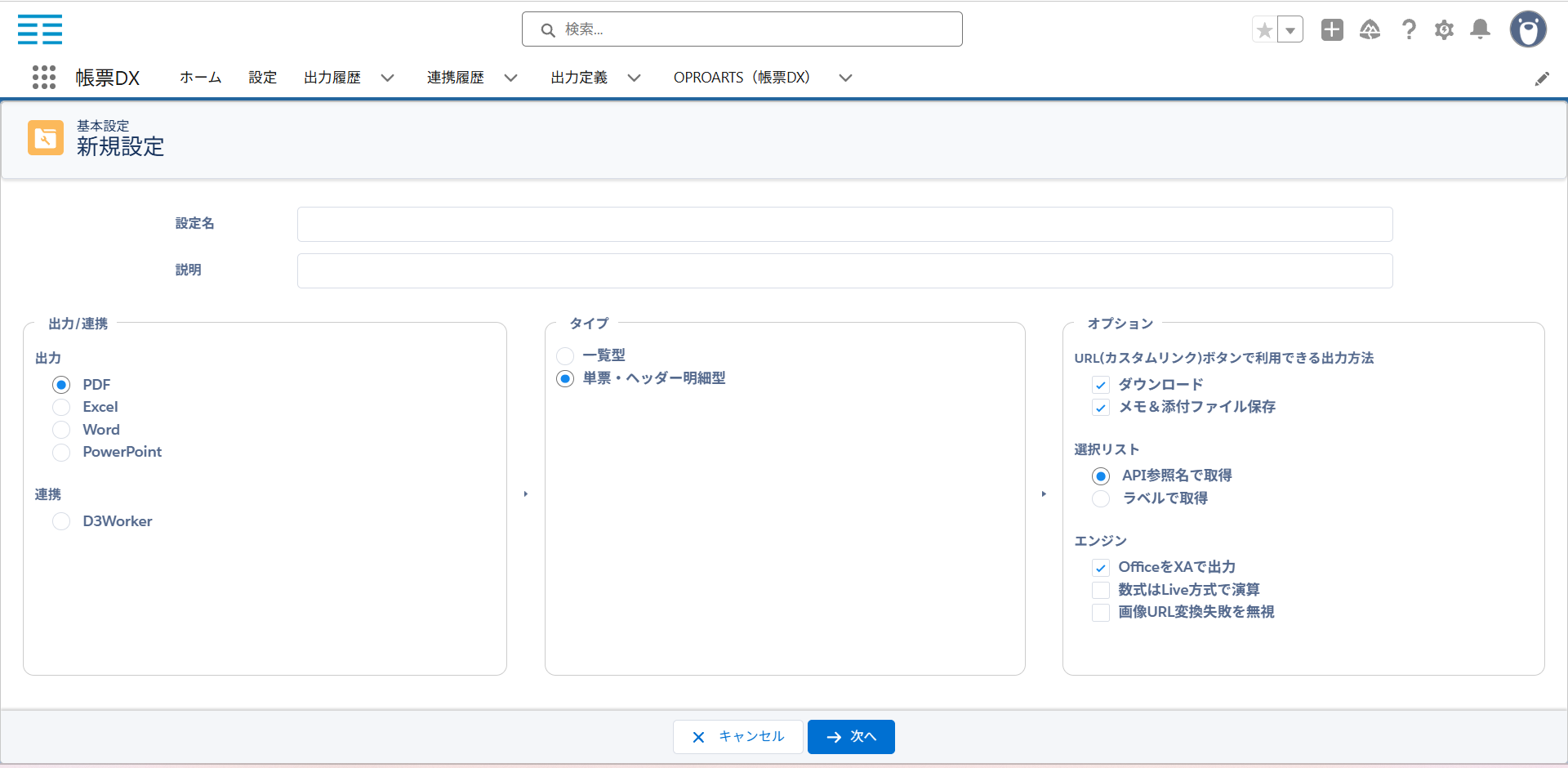Click the blue striped logo icon
Viewport: 1568px width, 768px height.
[40, 29]
